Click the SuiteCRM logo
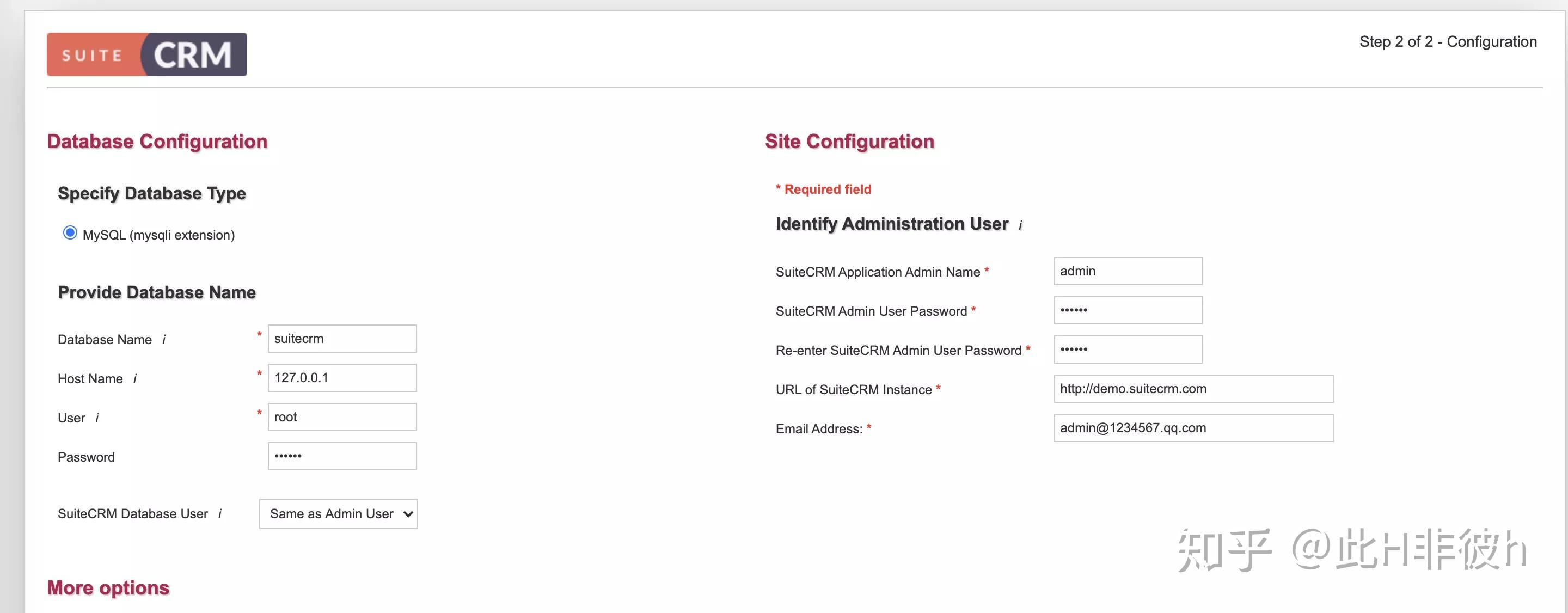The width and height of the screenshot is (1568, 613). [146, 54]
